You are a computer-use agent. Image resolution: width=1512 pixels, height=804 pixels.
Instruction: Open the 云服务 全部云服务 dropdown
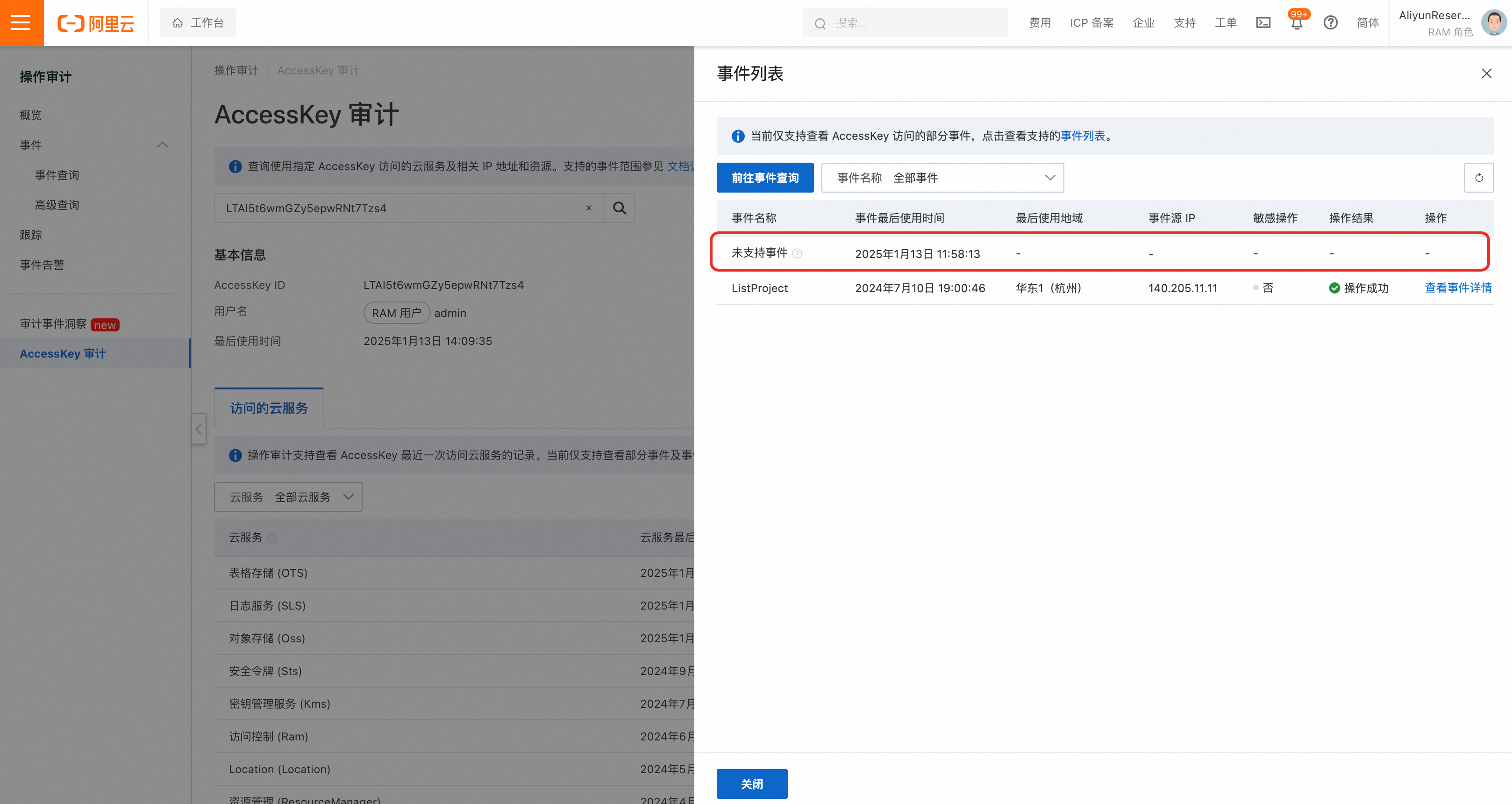coord(288,497)
